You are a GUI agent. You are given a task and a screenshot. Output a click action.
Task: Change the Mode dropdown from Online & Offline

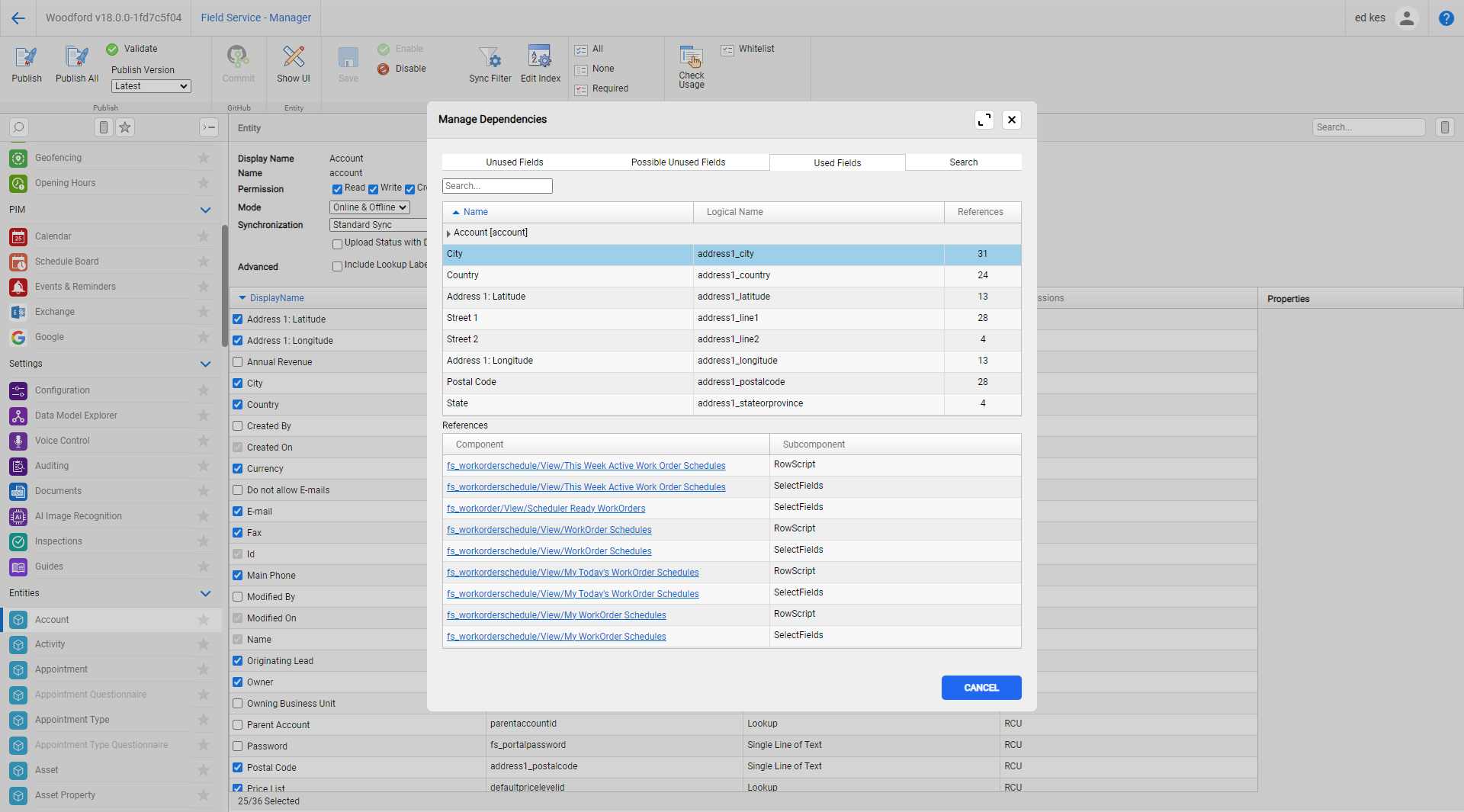[x=369, y=207]
